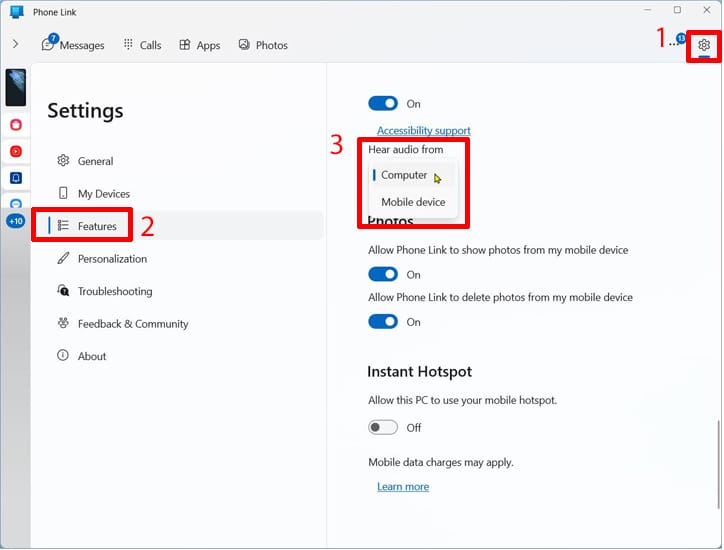Toggle showing photos from mobile device

(x=383, y=274)
